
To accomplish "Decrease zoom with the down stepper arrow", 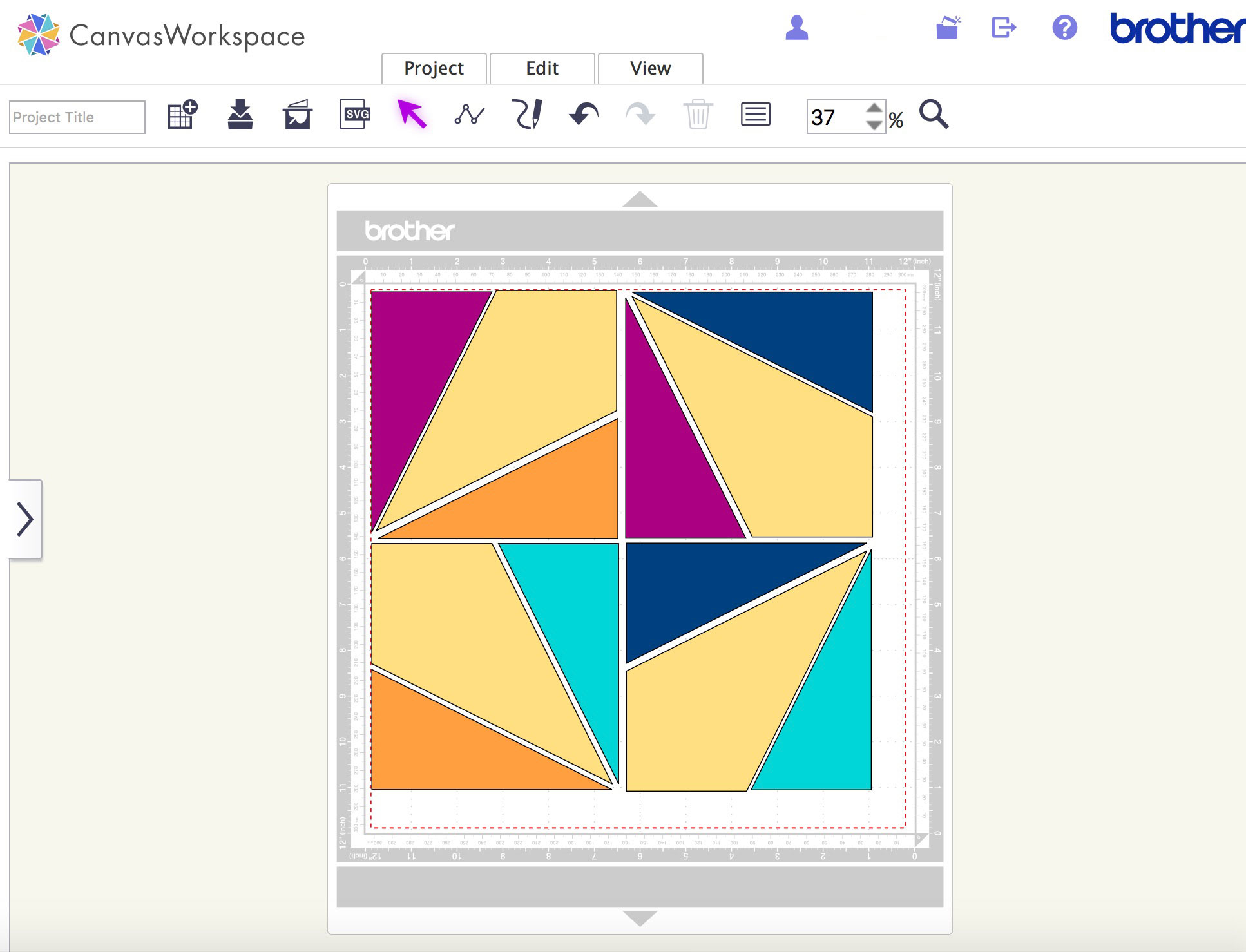I will [874, 125].
